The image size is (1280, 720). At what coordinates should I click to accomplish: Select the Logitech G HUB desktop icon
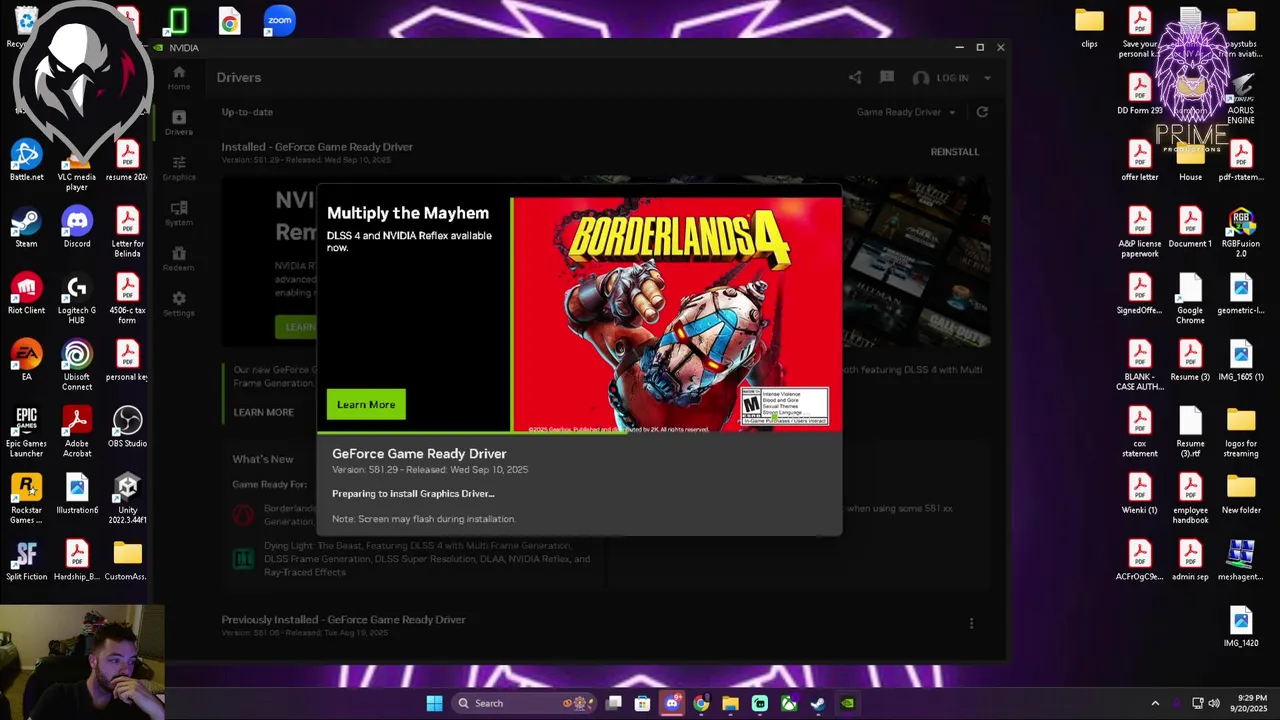[77, 299]
